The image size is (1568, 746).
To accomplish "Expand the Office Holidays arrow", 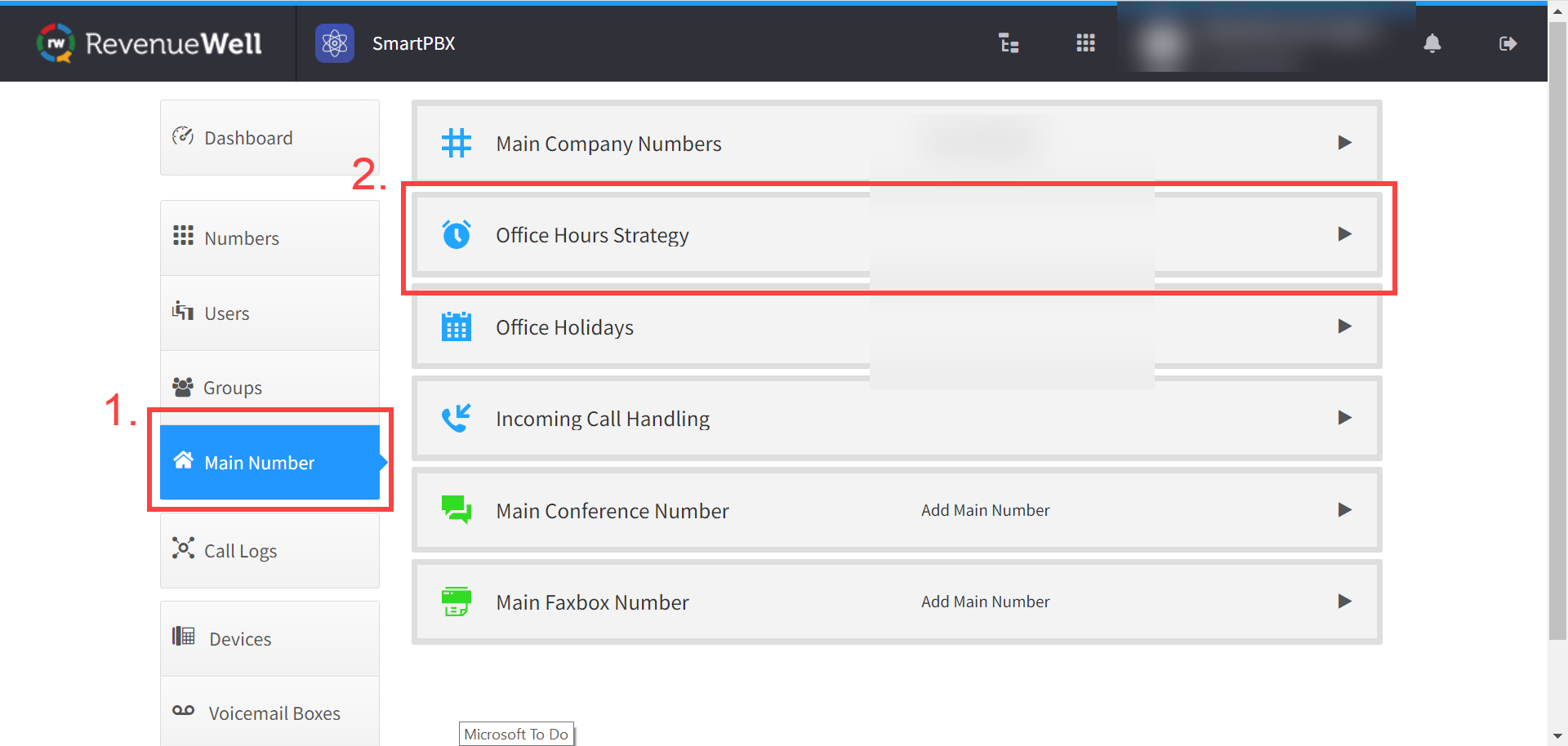I will pyautogui.click(x=1345, y=326).
